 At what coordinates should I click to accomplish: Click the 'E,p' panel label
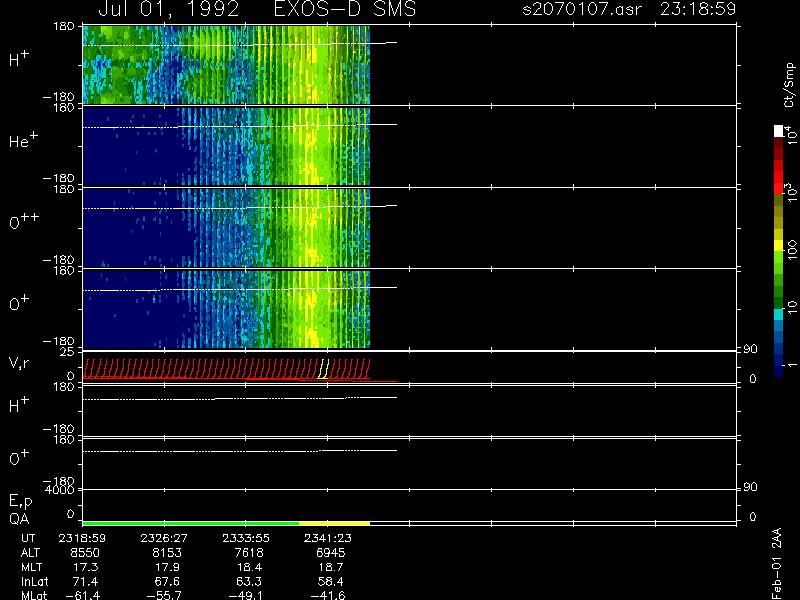point(20,501)
